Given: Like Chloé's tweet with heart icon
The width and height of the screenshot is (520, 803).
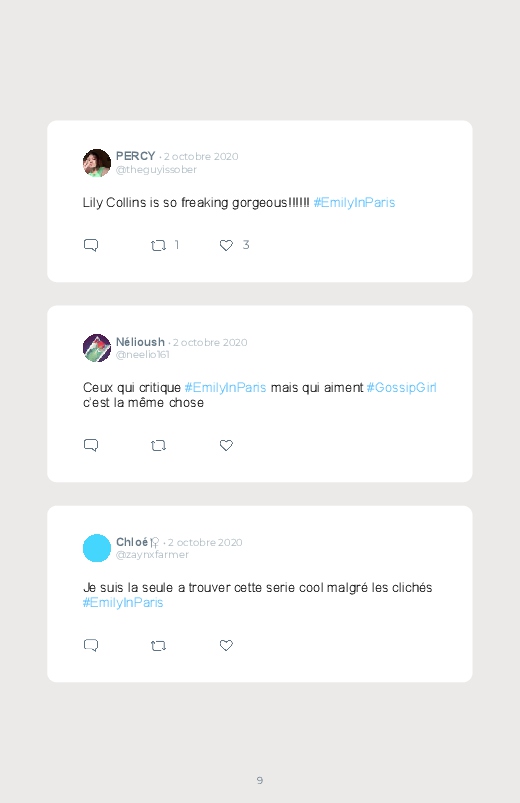Looking at the screenshot, I should click(226, 645).
